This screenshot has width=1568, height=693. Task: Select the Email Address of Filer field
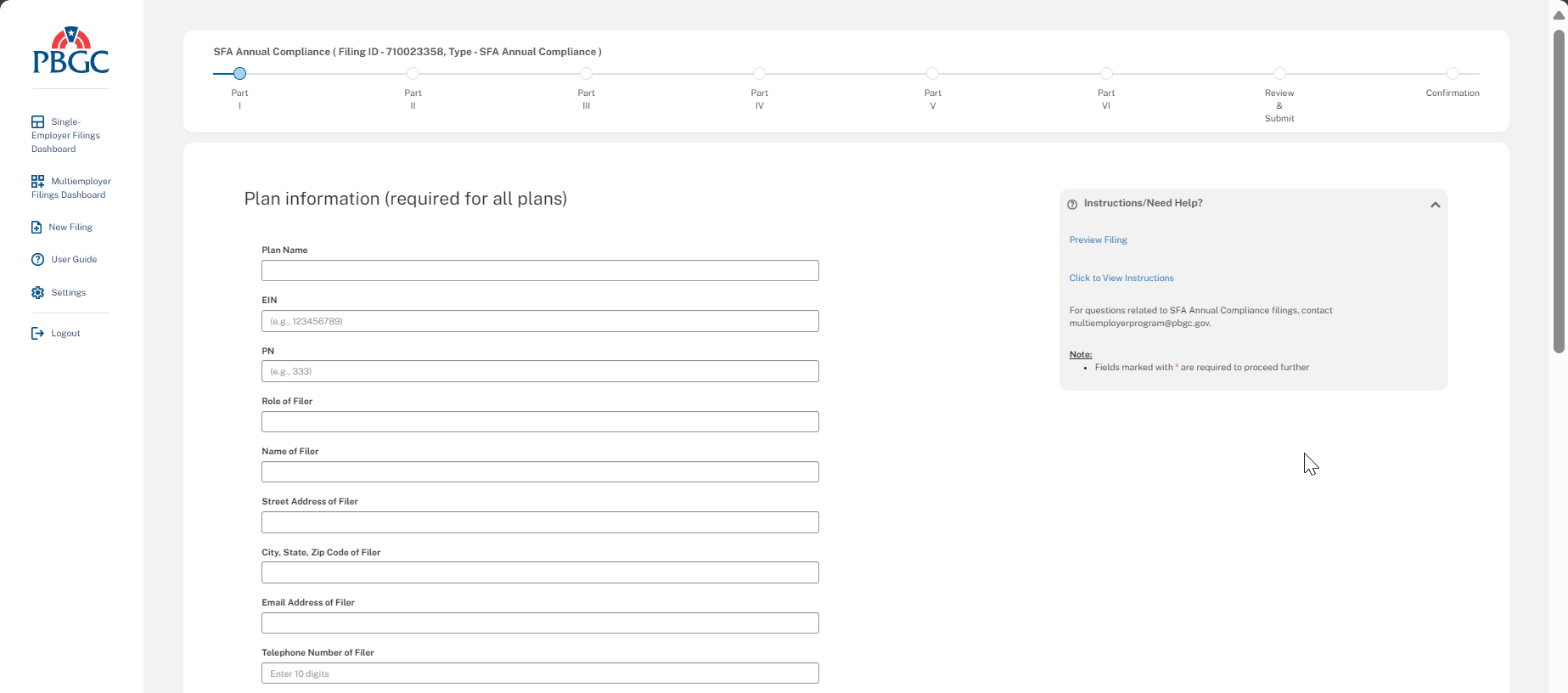pos(540,623)
